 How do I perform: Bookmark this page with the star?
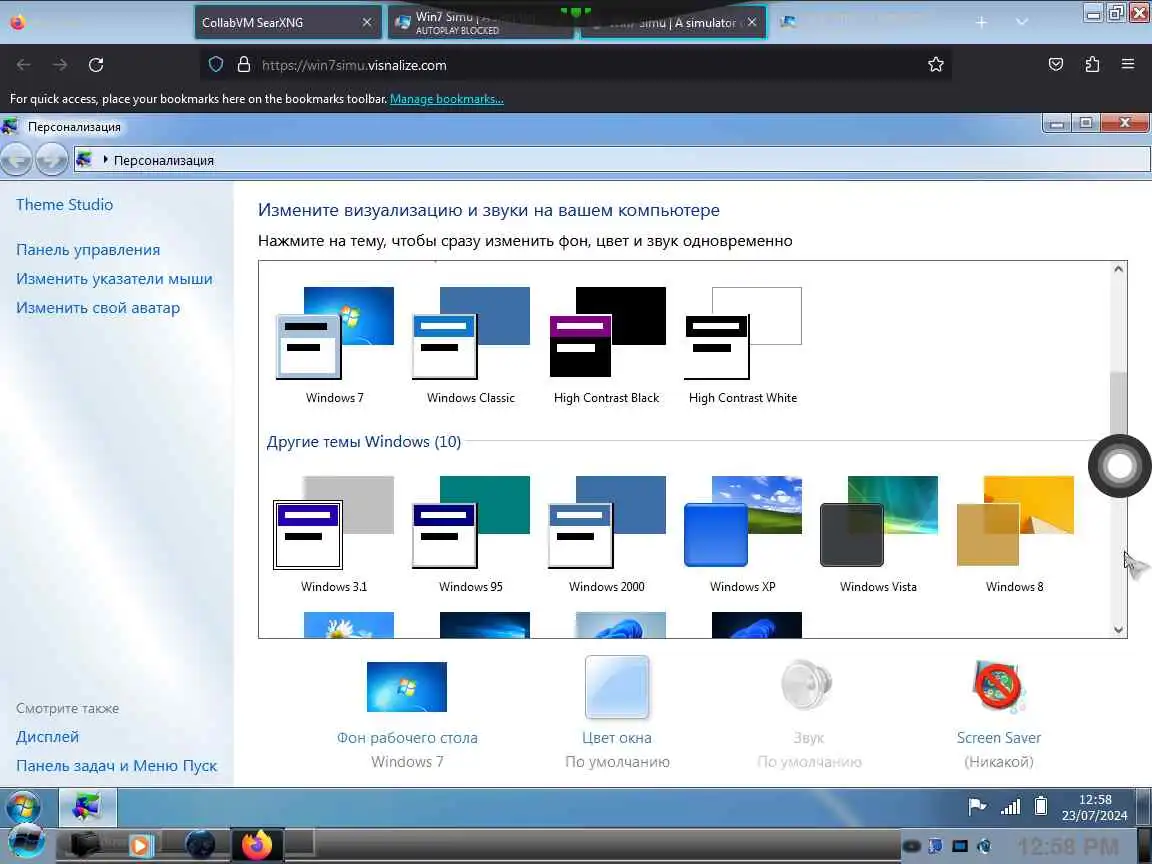coord(935,65)
